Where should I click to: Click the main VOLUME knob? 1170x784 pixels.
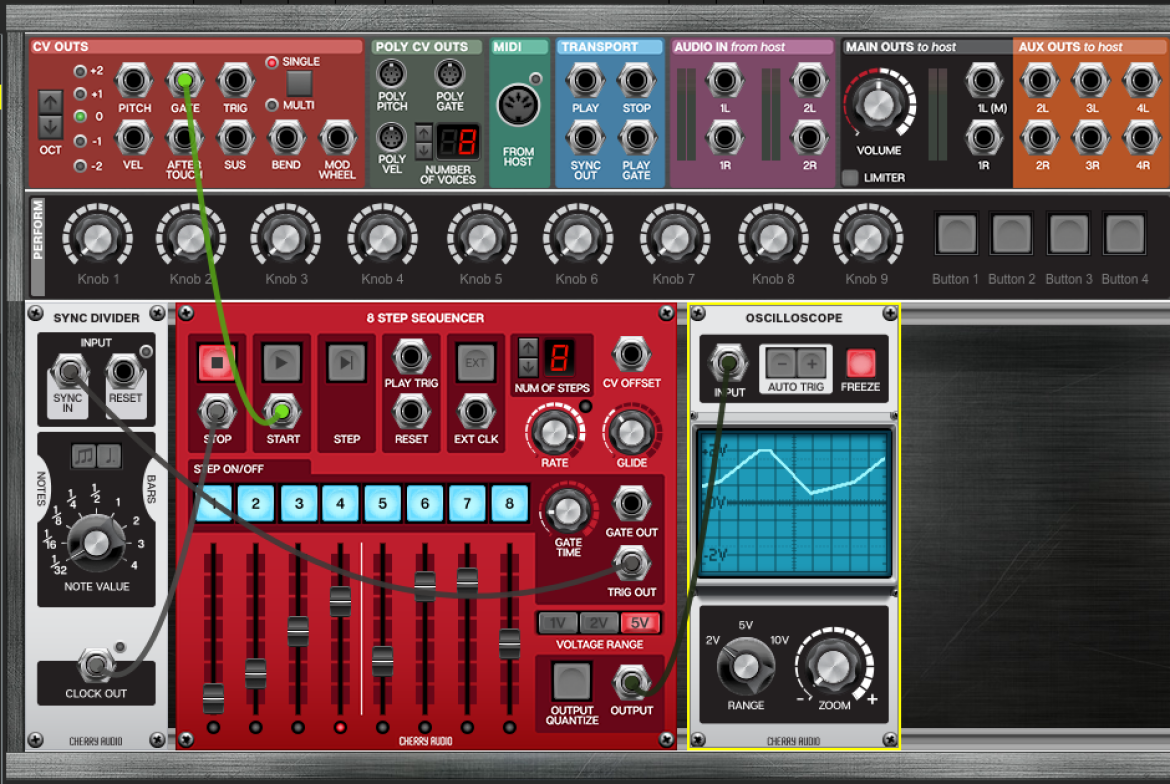coord(878,104)
